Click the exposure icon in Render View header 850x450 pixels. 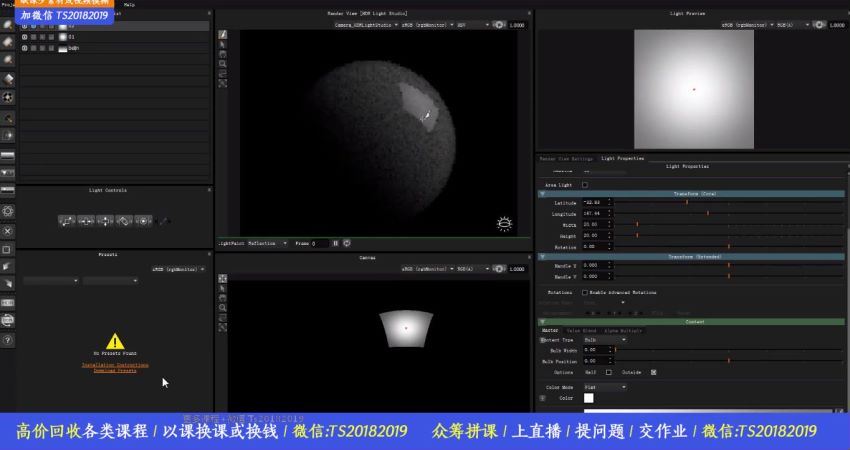pos(499,25)
